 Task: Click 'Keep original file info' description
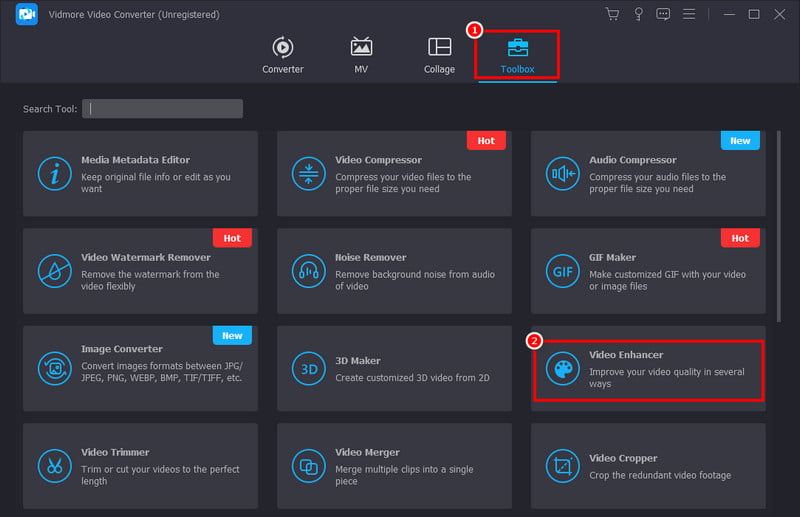click(156, 183)
